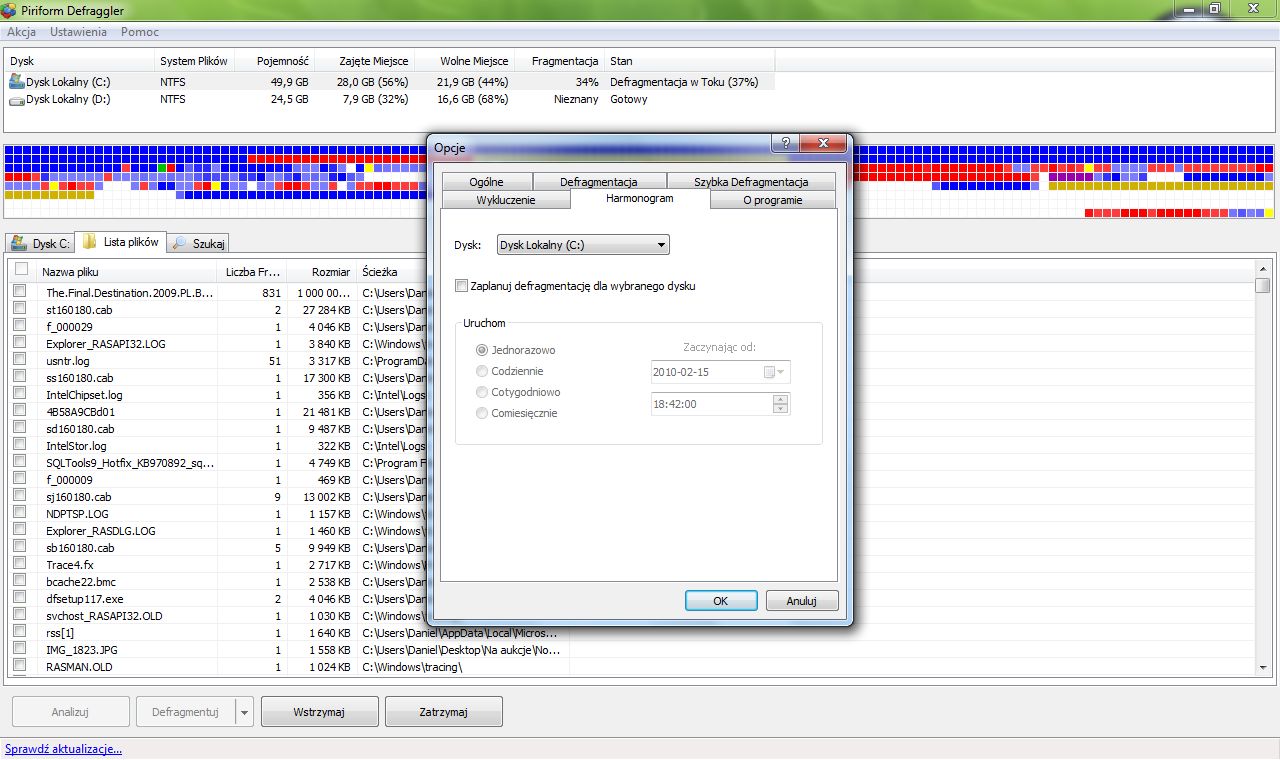Click the Defragmentacja w Toku (37%) status
Image resolution: width=1280 pixels, height=760 pixels.
click(x=684, y=82)
